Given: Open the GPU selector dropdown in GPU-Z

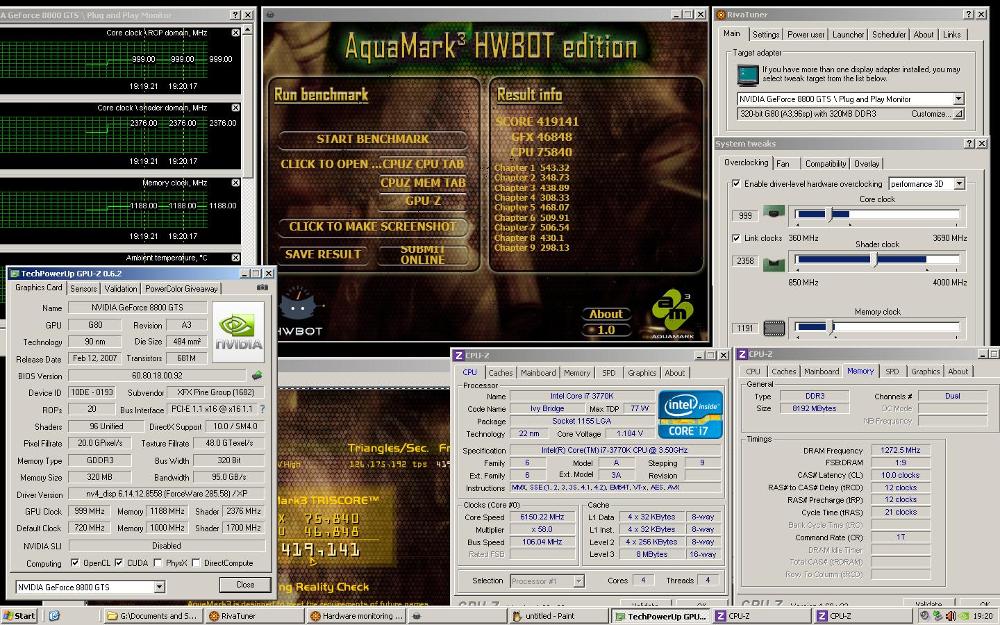Looking at the screenshot, I should (159, 587).
